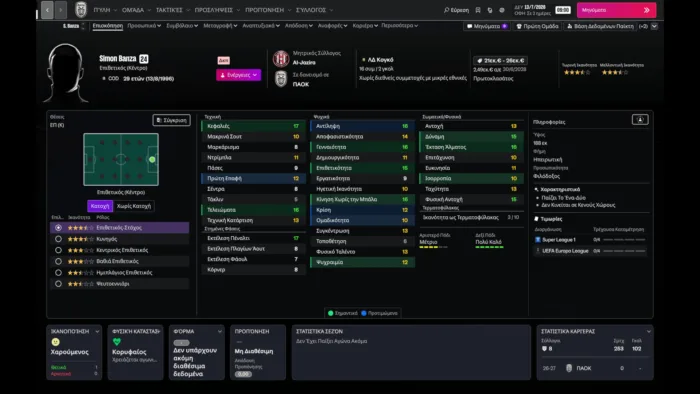Click the green heart in Φυσική Κατάσταση card

(x=117, y=342)
